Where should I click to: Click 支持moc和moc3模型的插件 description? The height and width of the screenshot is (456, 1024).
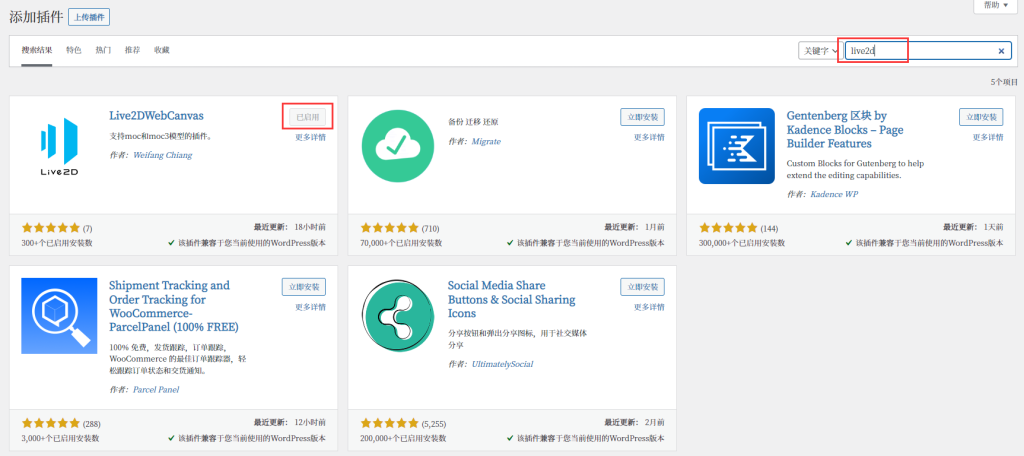pos(161,137)
